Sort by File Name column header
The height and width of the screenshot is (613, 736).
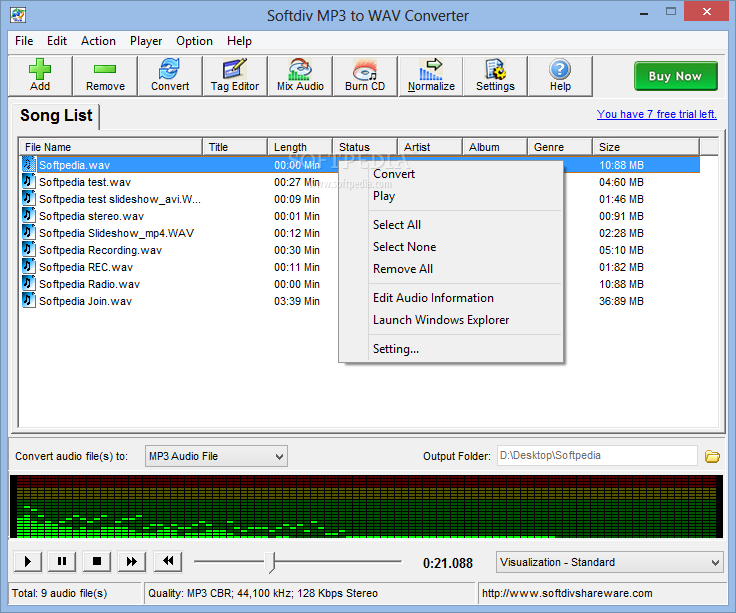pos(111,147)
